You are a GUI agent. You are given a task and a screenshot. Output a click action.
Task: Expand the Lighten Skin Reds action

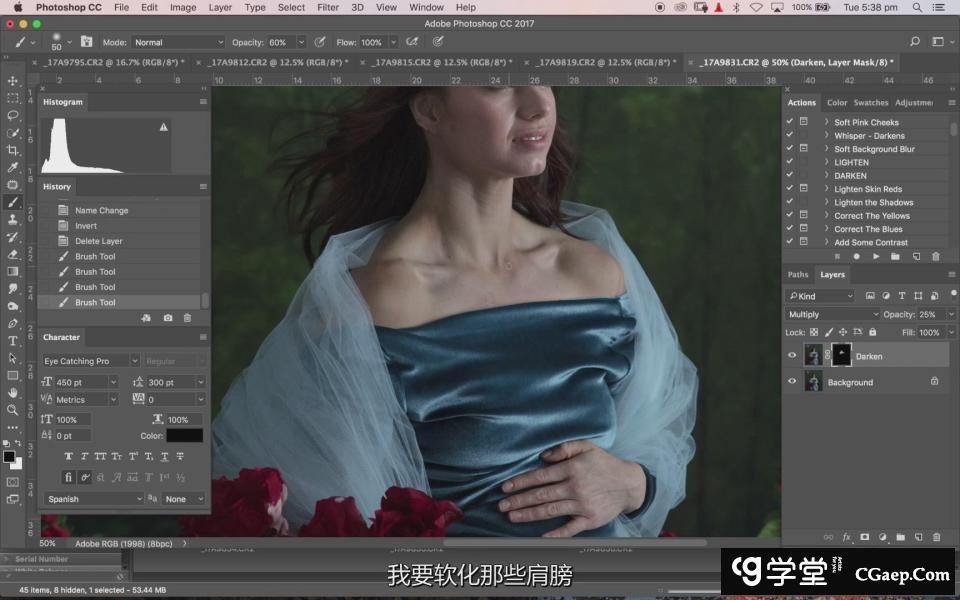[826, 189]
